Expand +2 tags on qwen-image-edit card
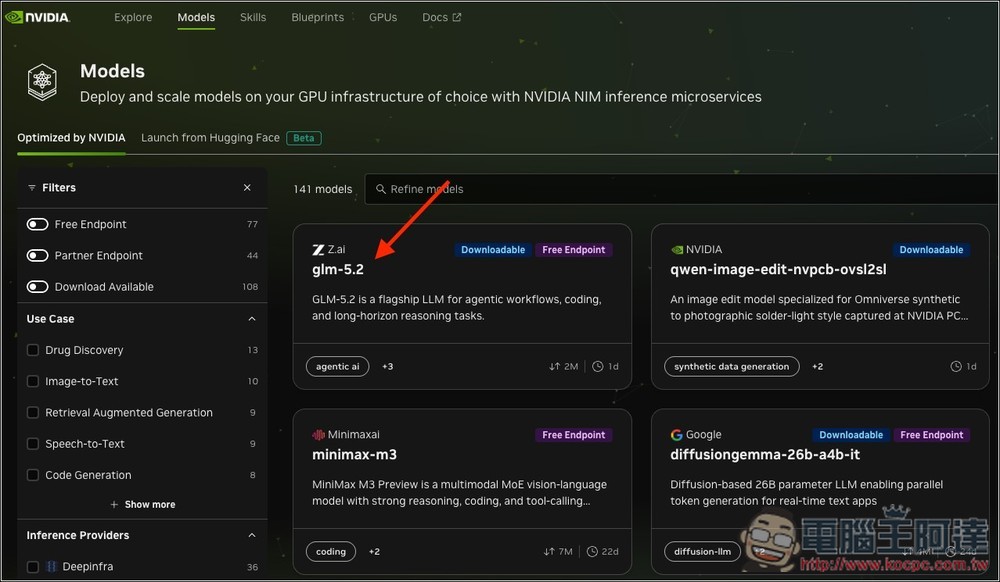The width and height of the screenshot is (1000, 582). [817, 367]
